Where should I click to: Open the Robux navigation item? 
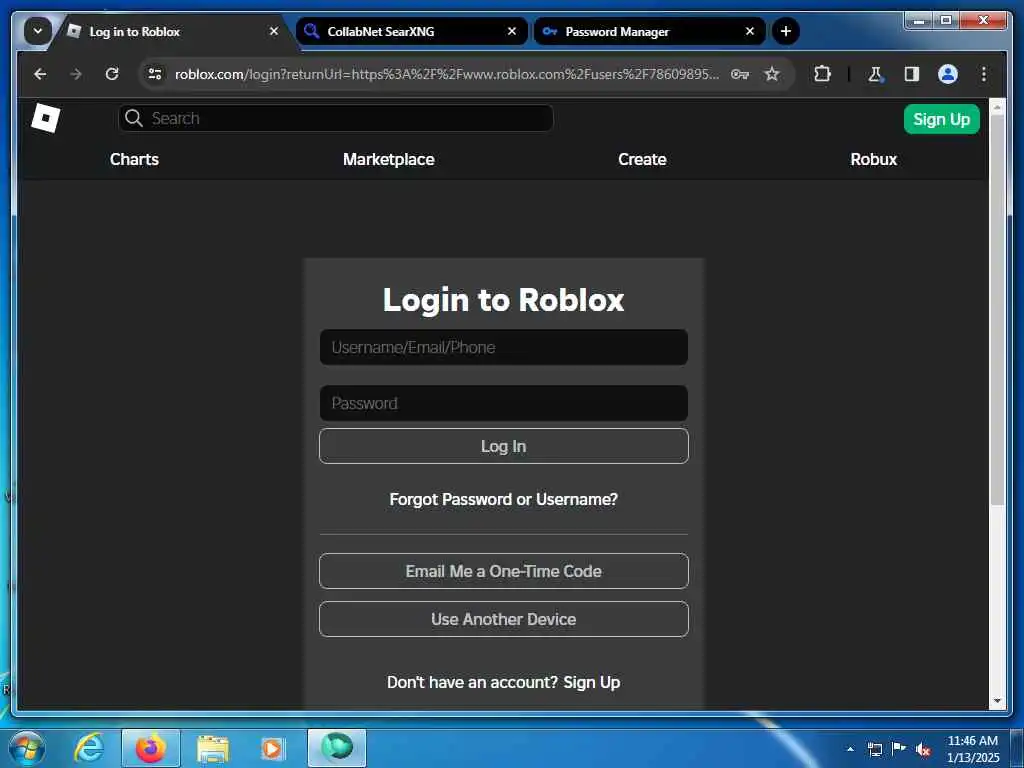tap(873, 159)
